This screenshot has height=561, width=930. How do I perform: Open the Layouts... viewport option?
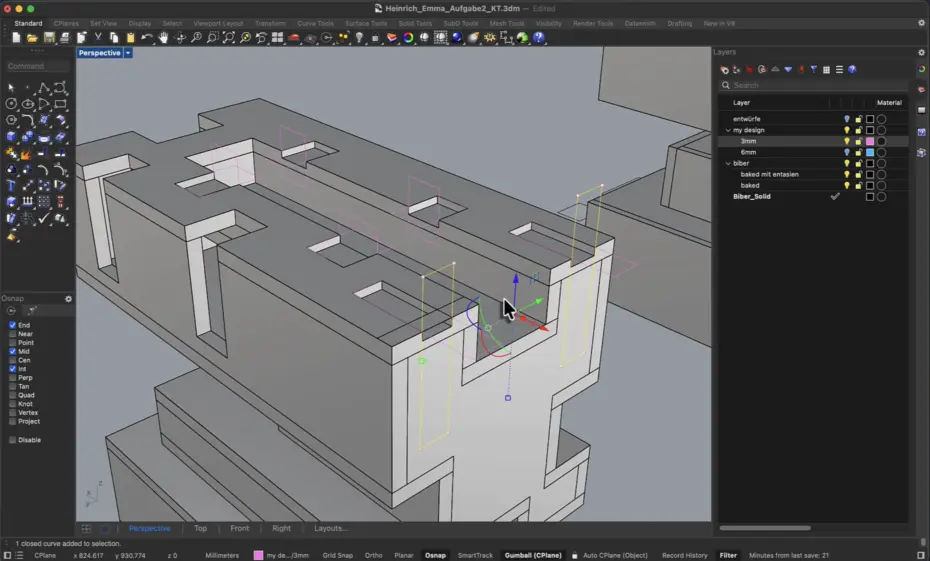(x=330, y=528)
